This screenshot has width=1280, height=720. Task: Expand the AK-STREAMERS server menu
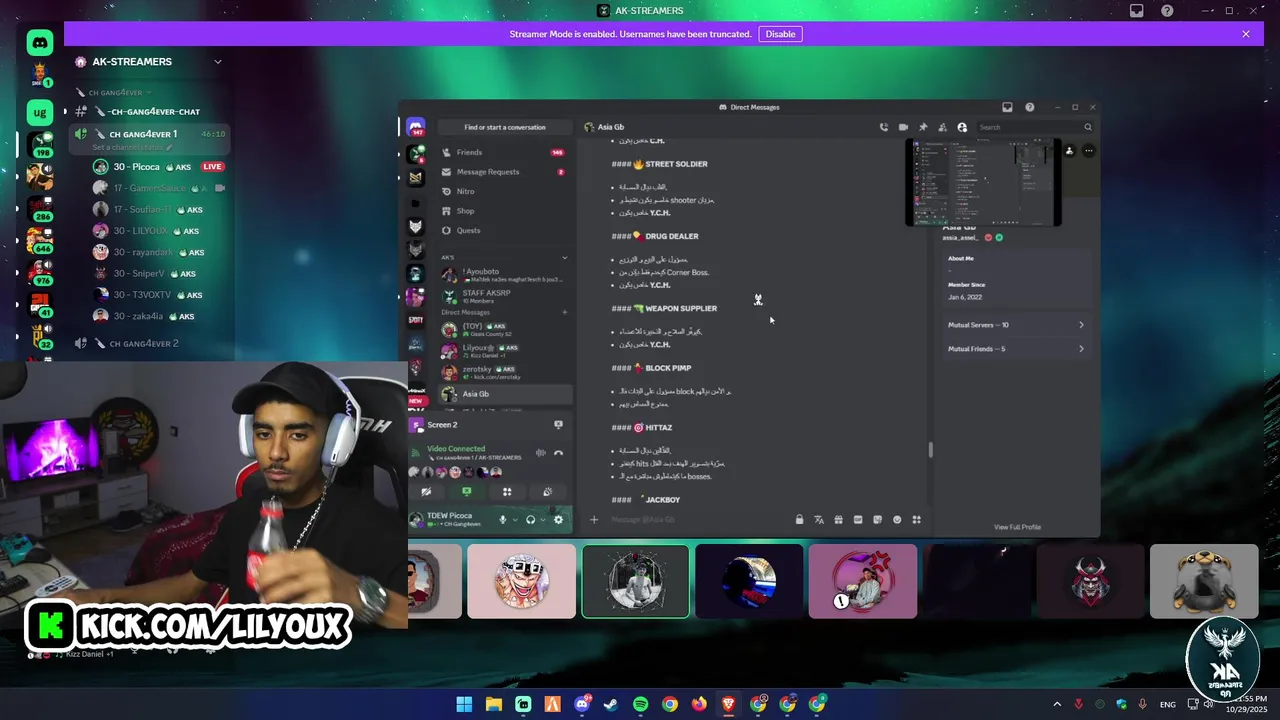(217, 62)
